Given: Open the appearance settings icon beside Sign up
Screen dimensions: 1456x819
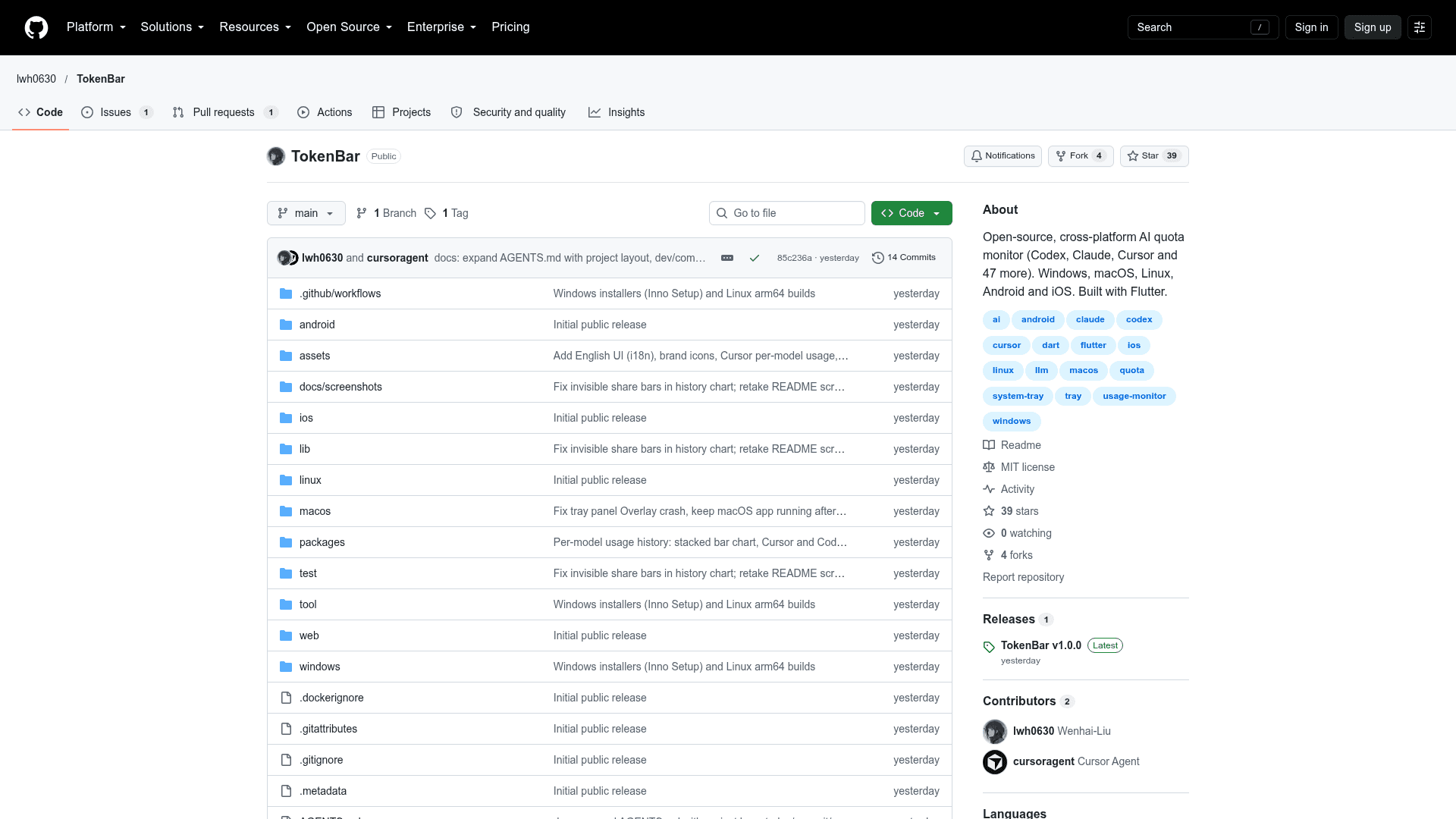Looking at the screenshot, I should [1420, 27].
